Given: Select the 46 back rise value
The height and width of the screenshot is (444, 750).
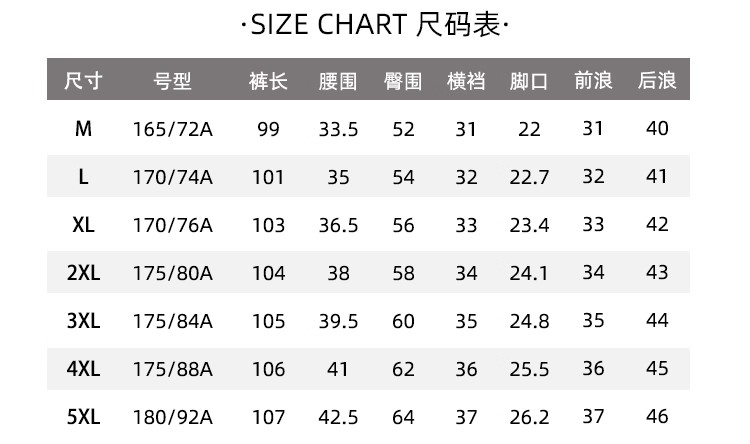Looking at the screenshot, I should coord(657,417).
